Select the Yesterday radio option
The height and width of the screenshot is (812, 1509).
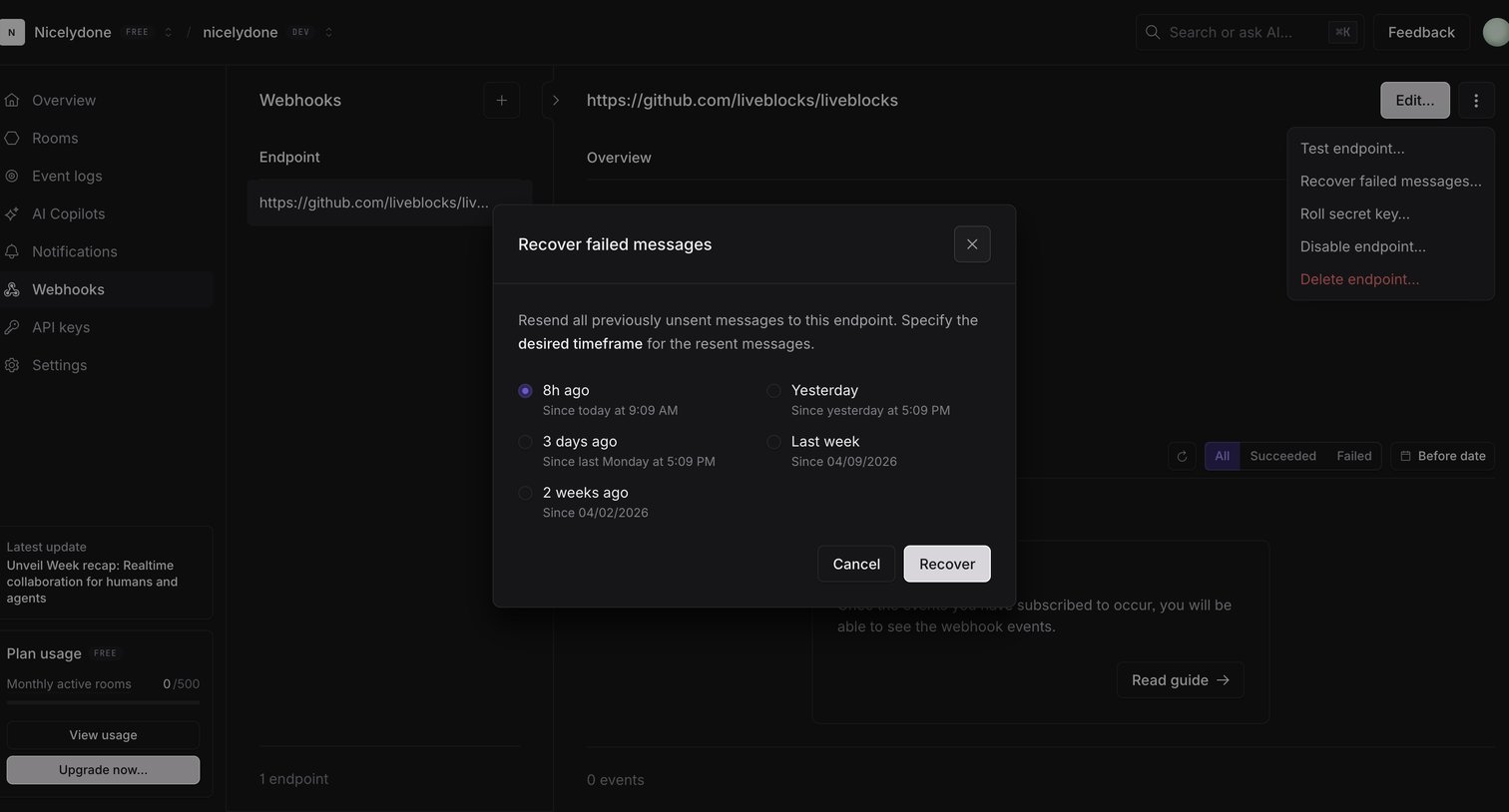(773, 391)
